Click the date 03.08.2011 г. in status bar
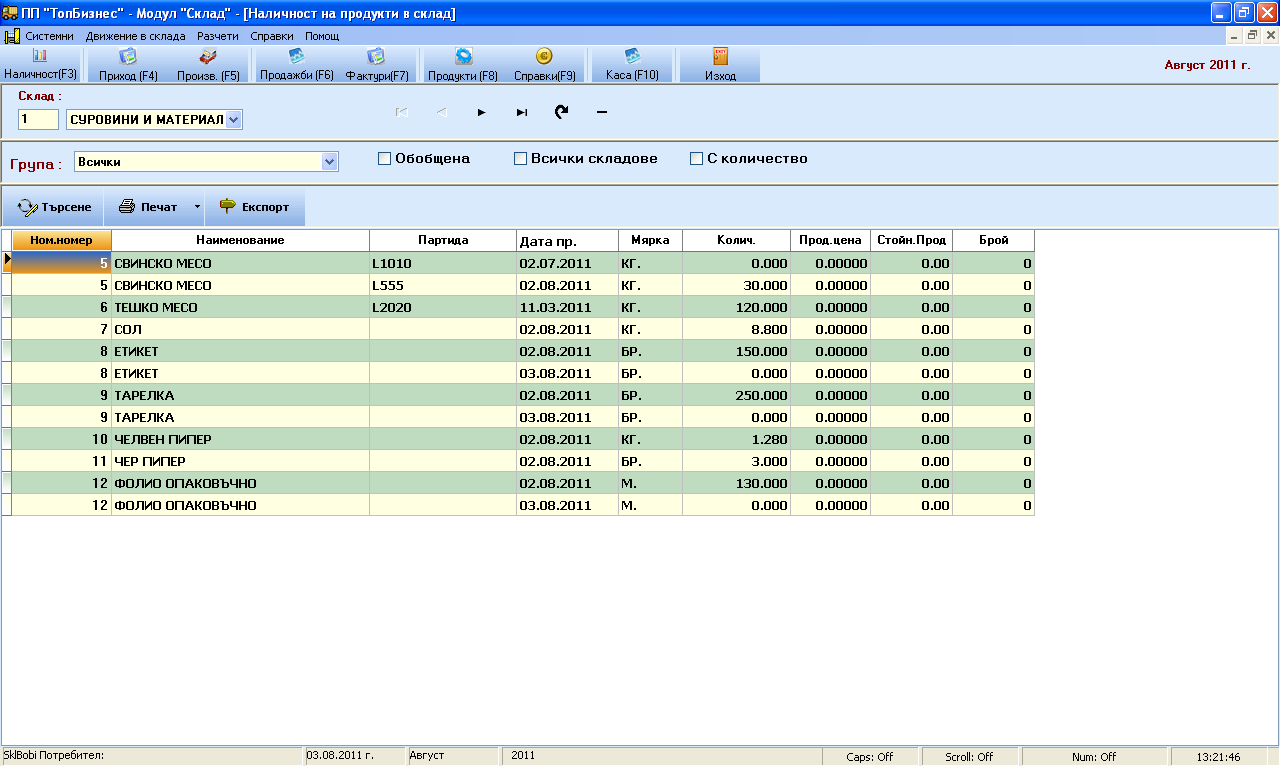This screenshot has width=1280, height=766. (x=341, y=756)
